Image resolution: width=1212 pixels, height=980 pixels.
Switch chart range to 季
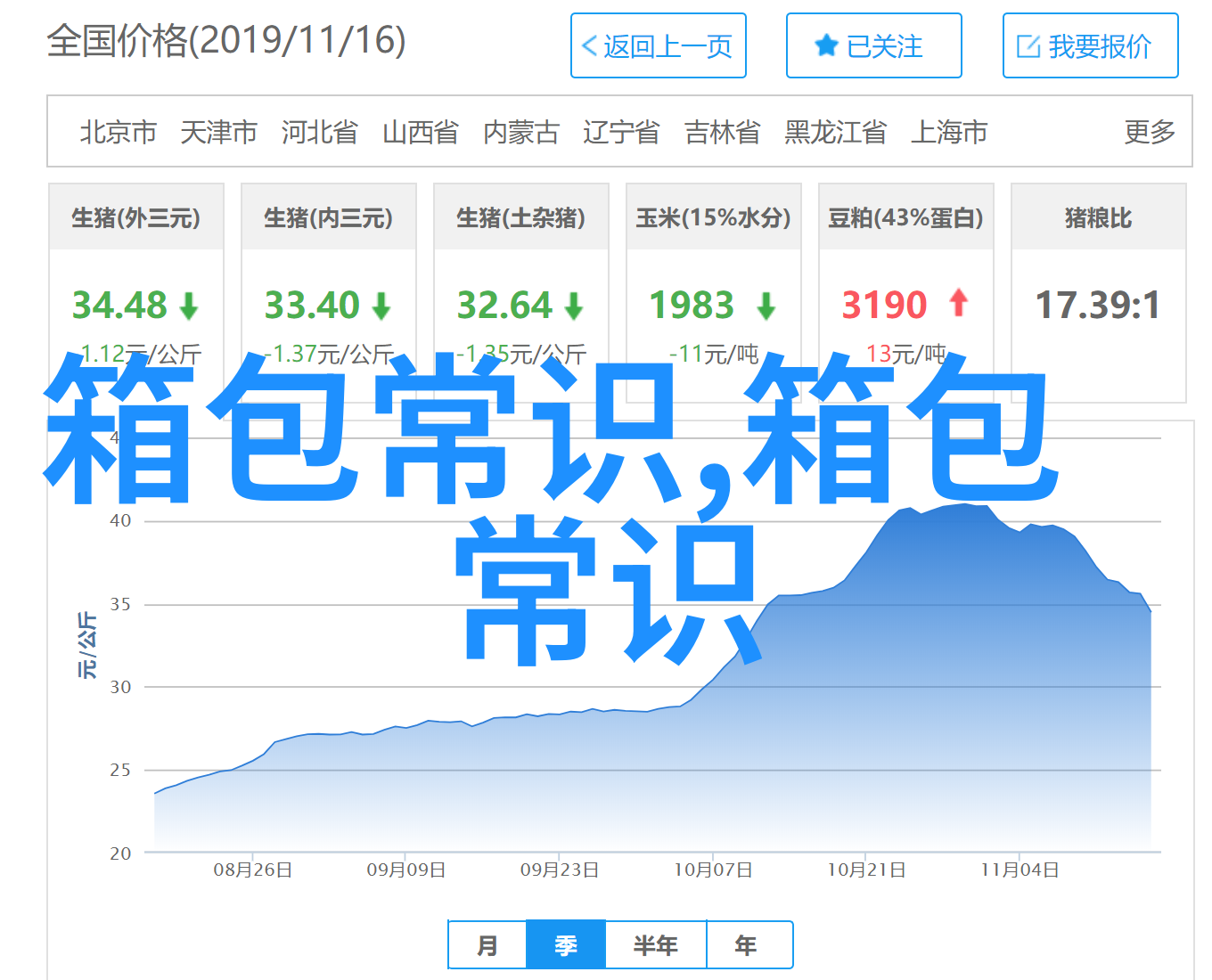[x=566, y=945]
